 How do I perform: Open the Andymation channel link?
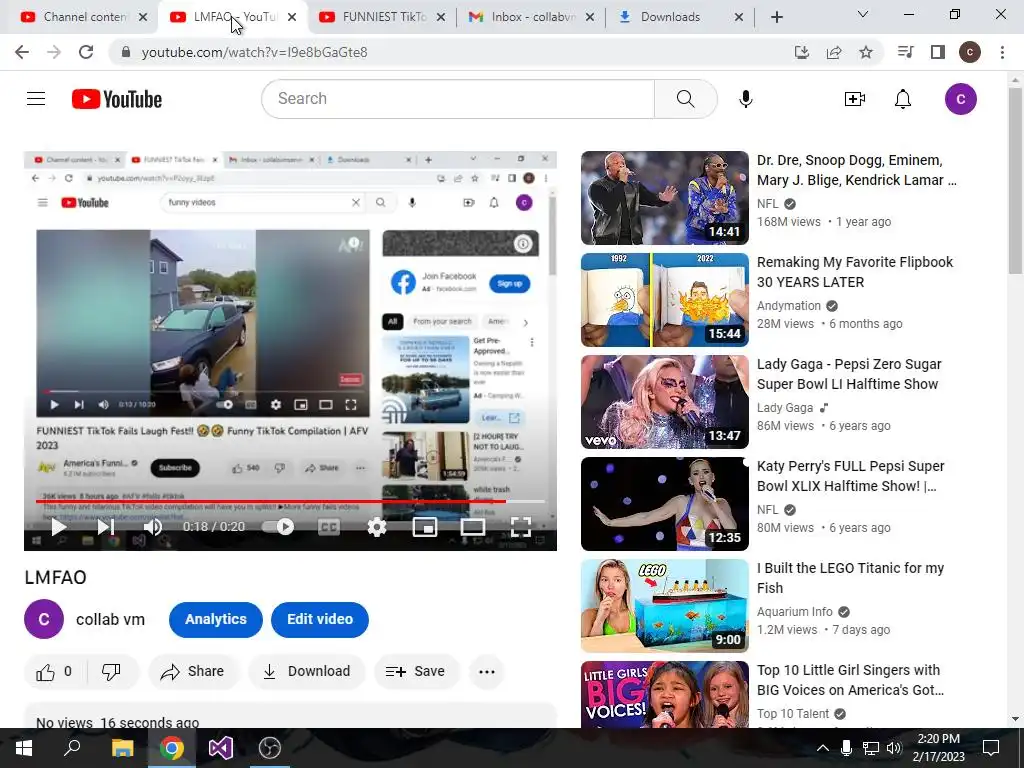pyautogui.click(x=789, y=306)
